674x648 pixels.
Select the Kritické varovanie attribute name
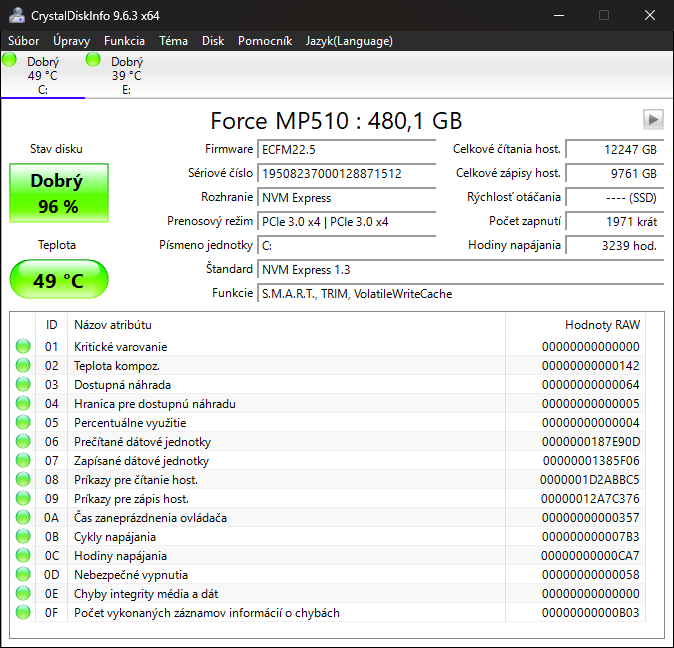pos(120,347)
